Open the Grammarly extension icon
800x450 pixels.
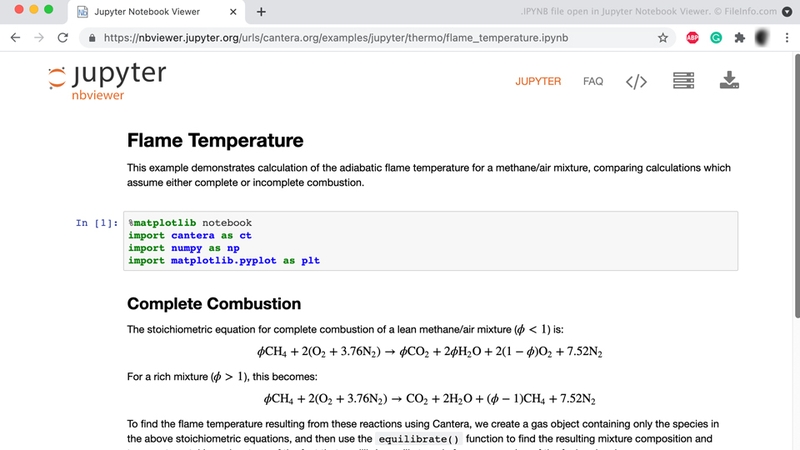pos(716,38)
